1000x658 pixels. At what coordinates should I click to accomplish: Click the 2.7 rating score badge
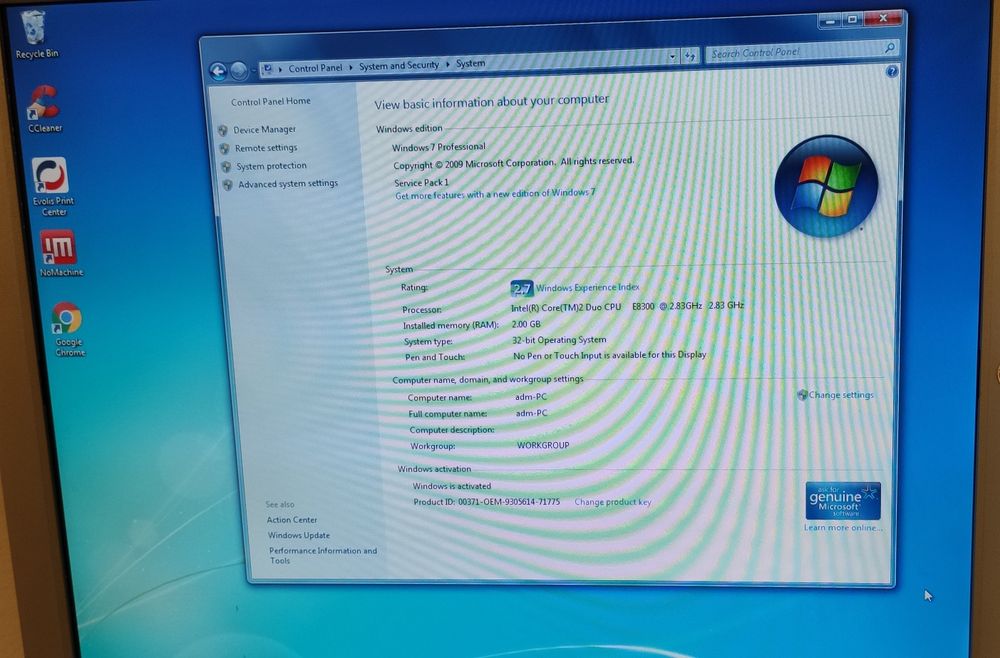(x=522, y=289)
